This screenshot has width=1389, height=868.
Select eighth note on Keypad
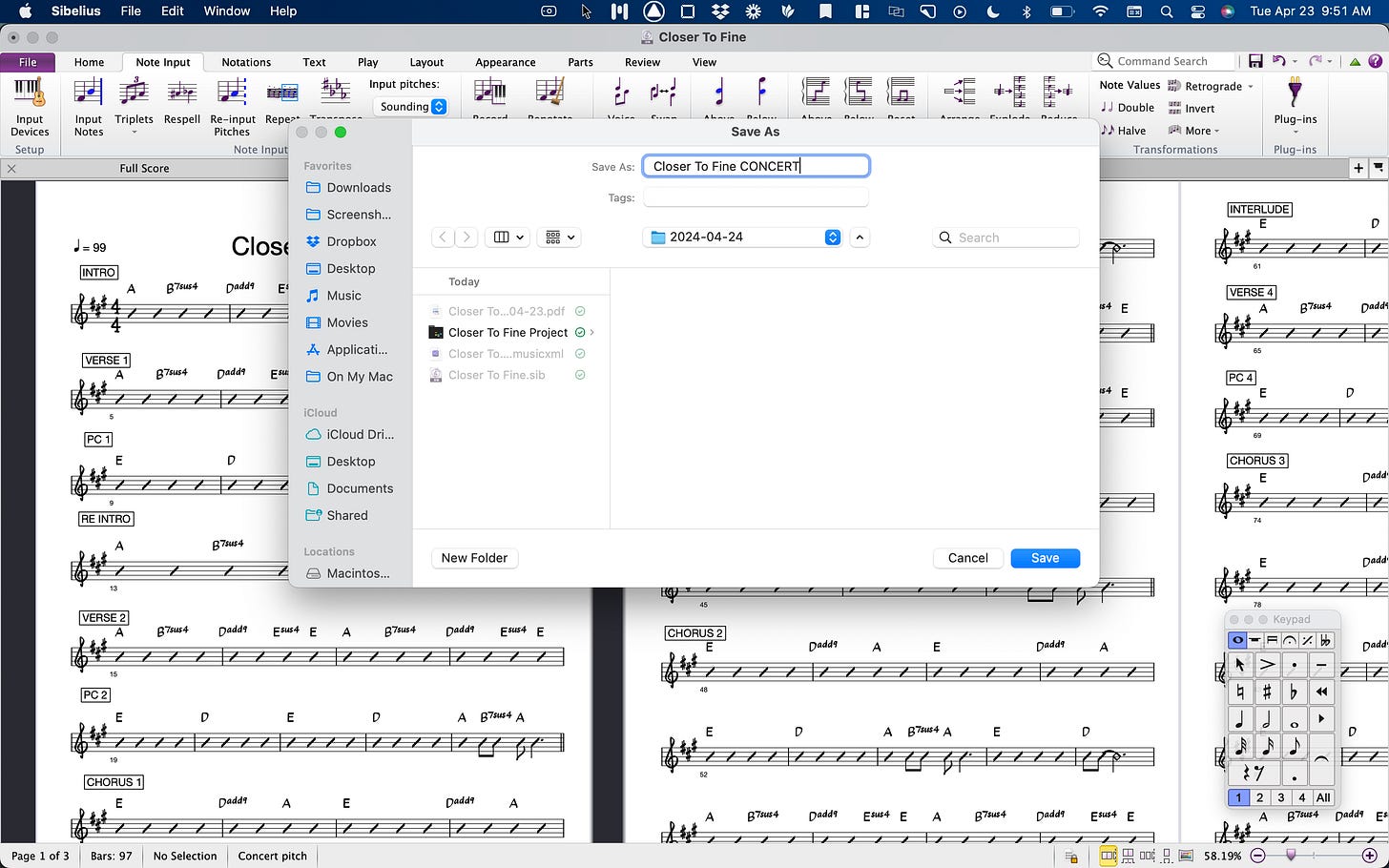coord(1295,746)
